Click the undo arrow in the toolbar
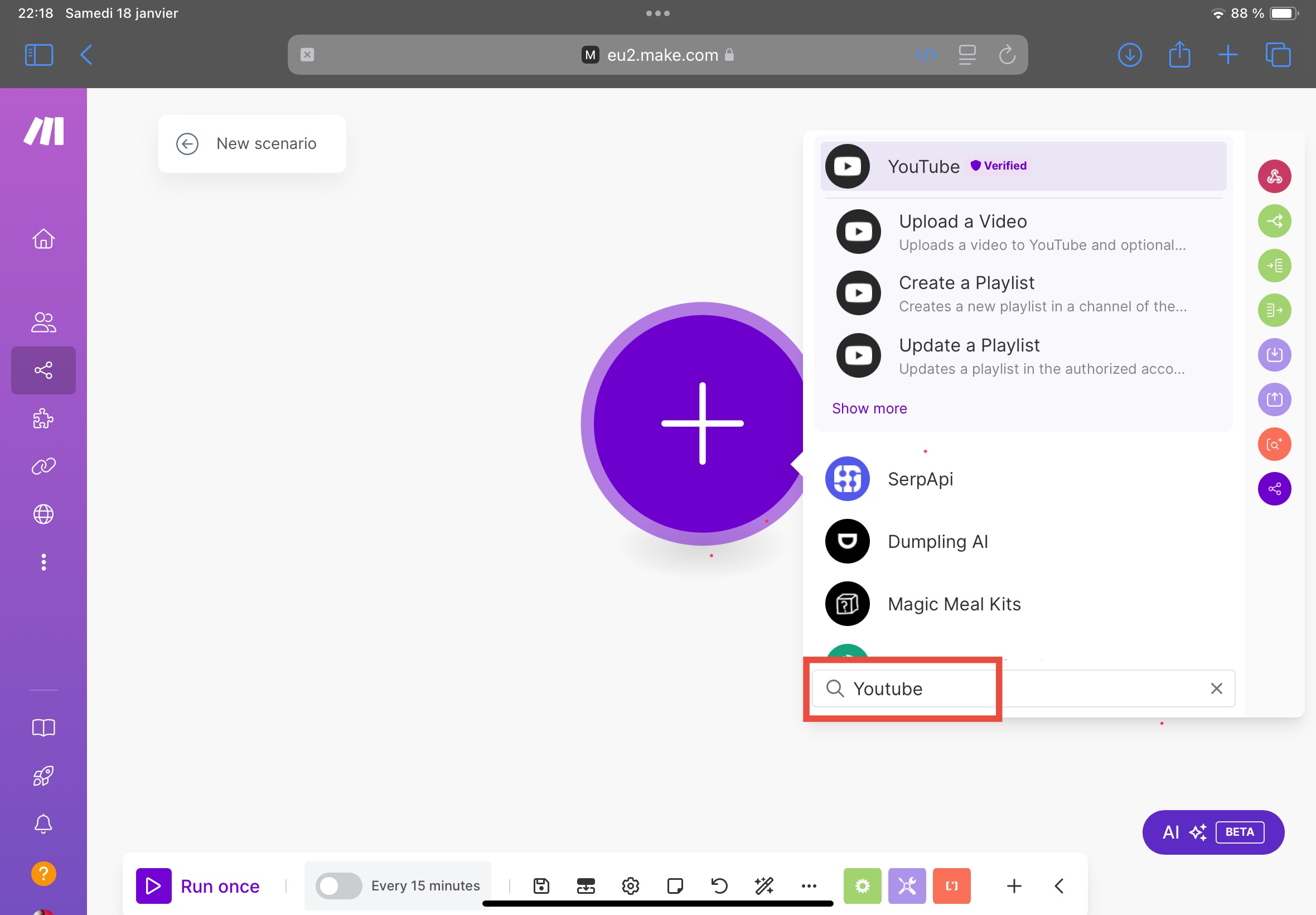 (x=719, y=886)
